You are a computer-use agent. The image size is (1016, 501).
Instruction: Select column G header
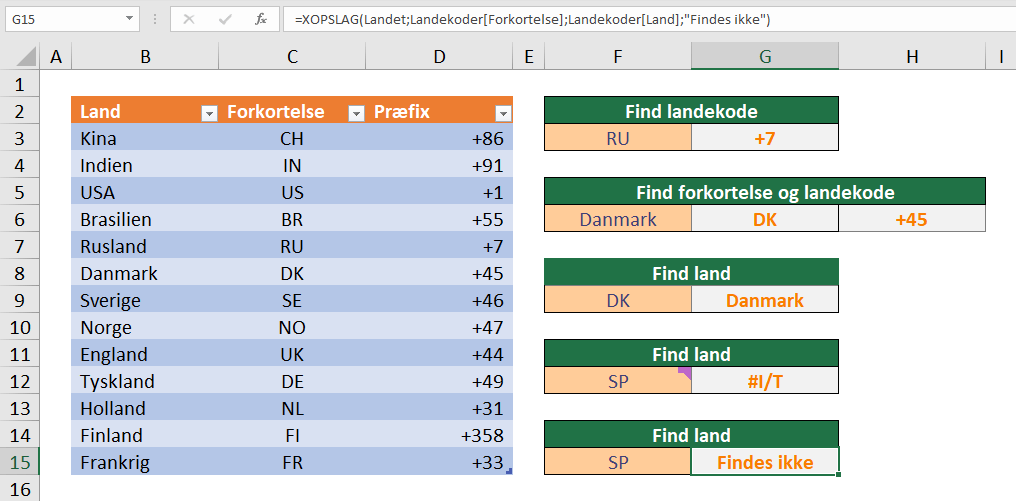765,57
